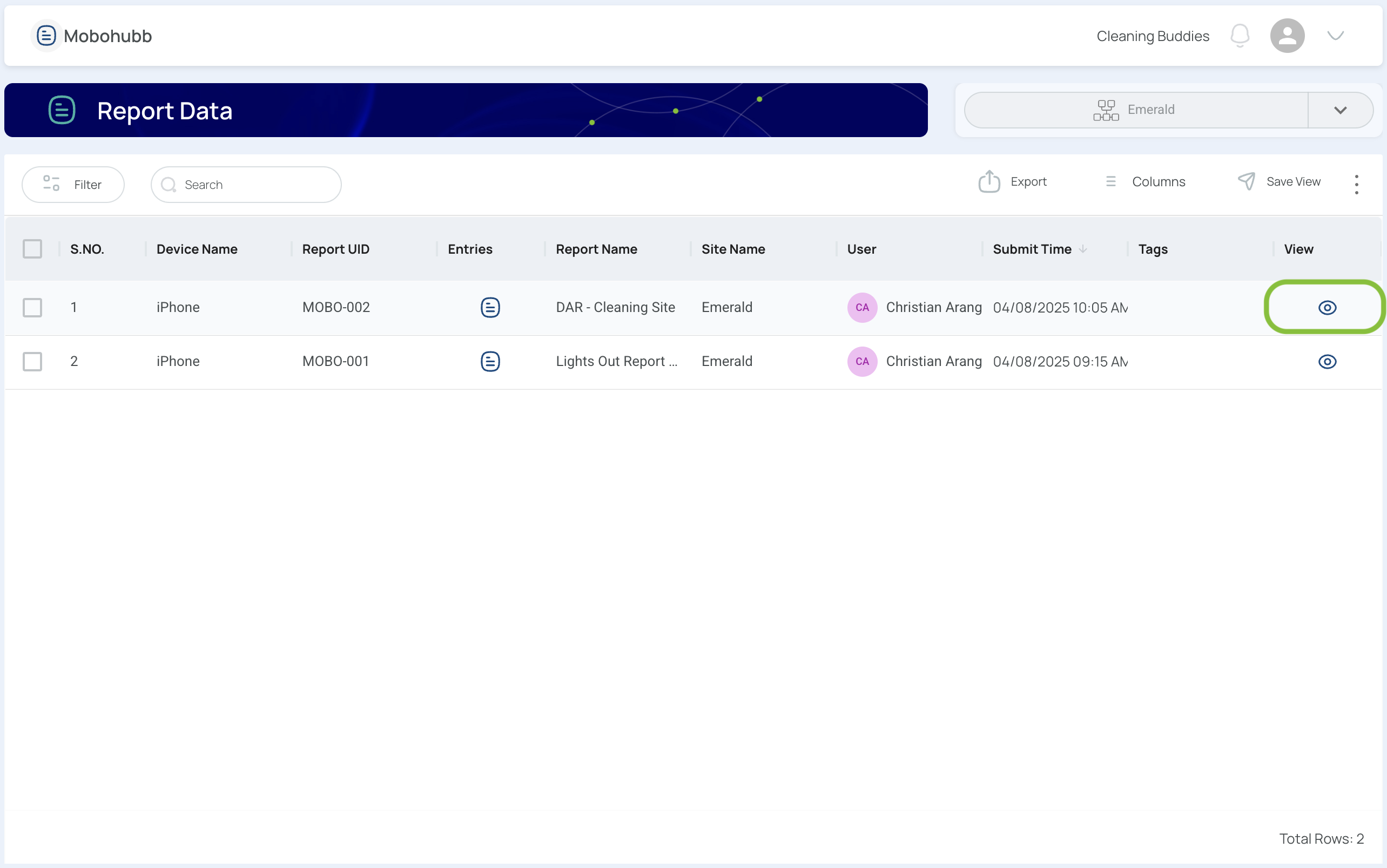Click the CA avatar in row 2
This screenshot has height=868, width=1387.
pos(862,362)
